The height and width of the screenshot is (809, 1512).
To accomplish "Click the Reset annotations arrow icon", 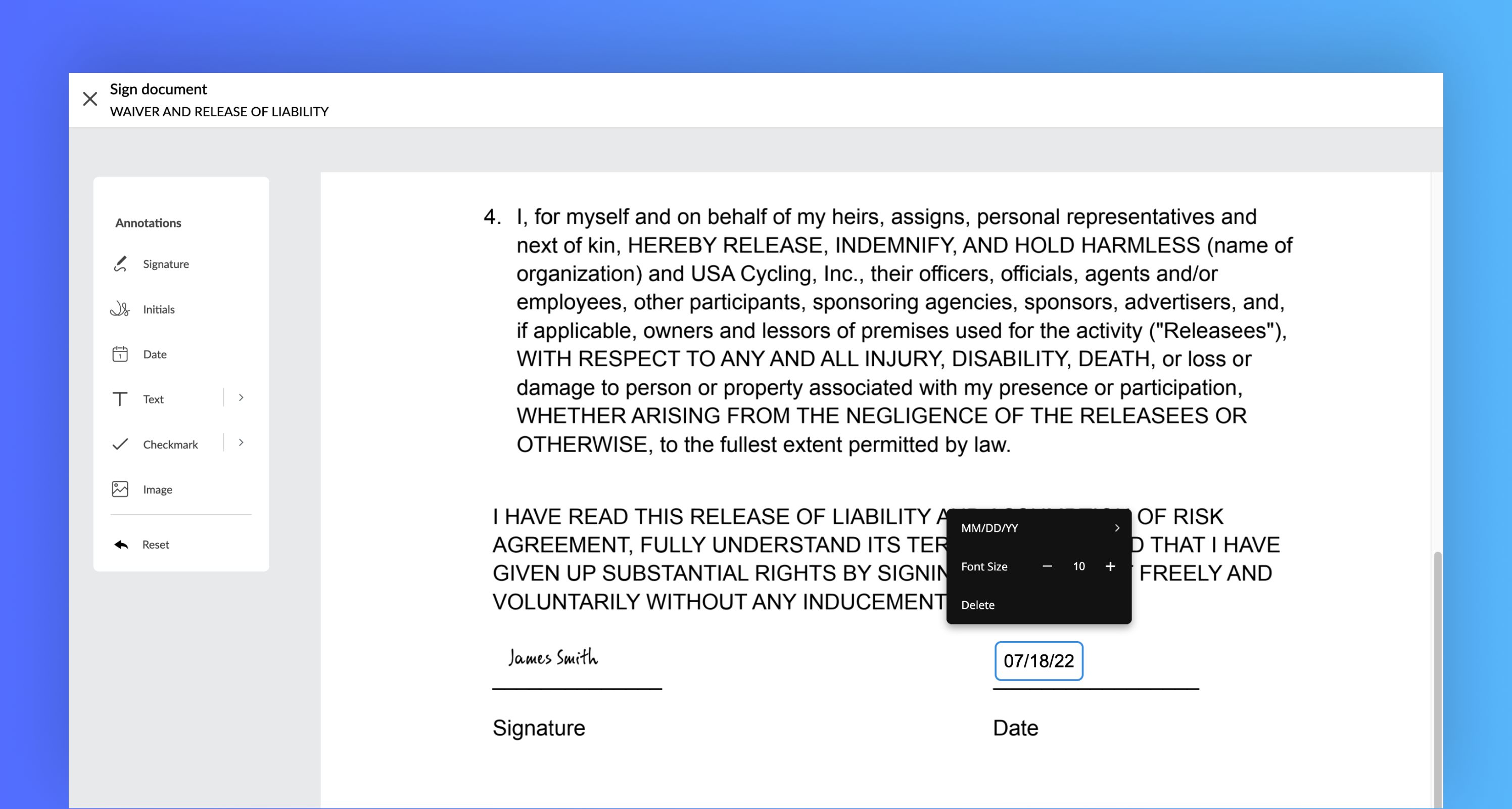I will click(120, 544).
